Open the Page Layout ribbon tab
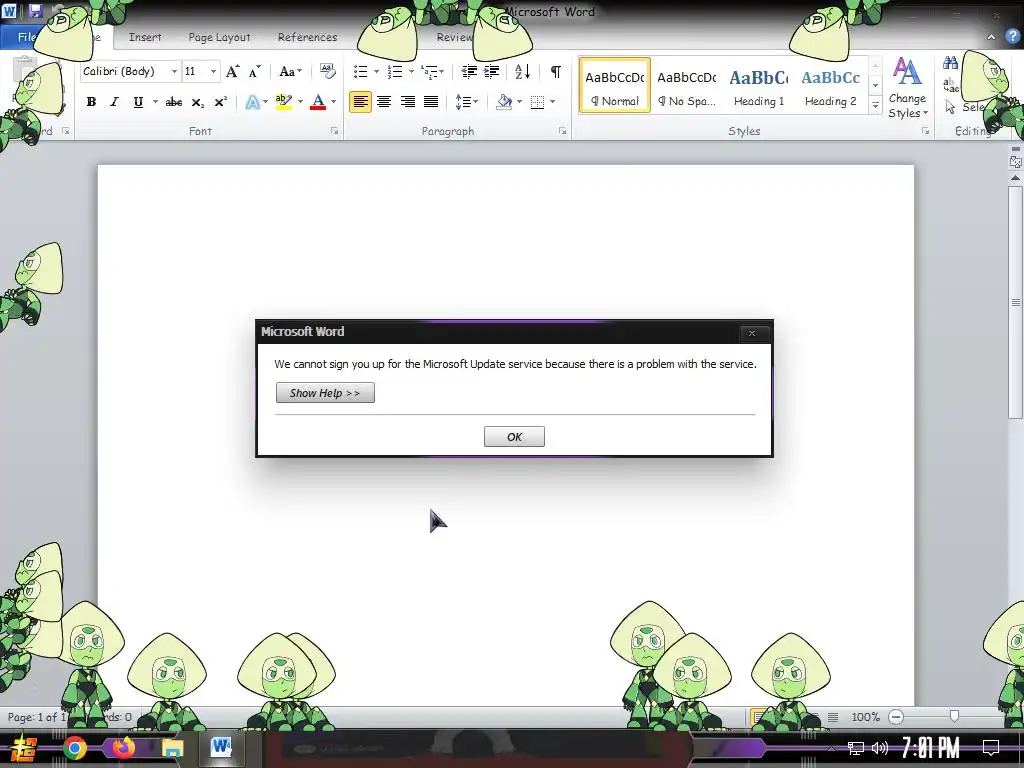The image size is (1024, 768). click(219, 37)
